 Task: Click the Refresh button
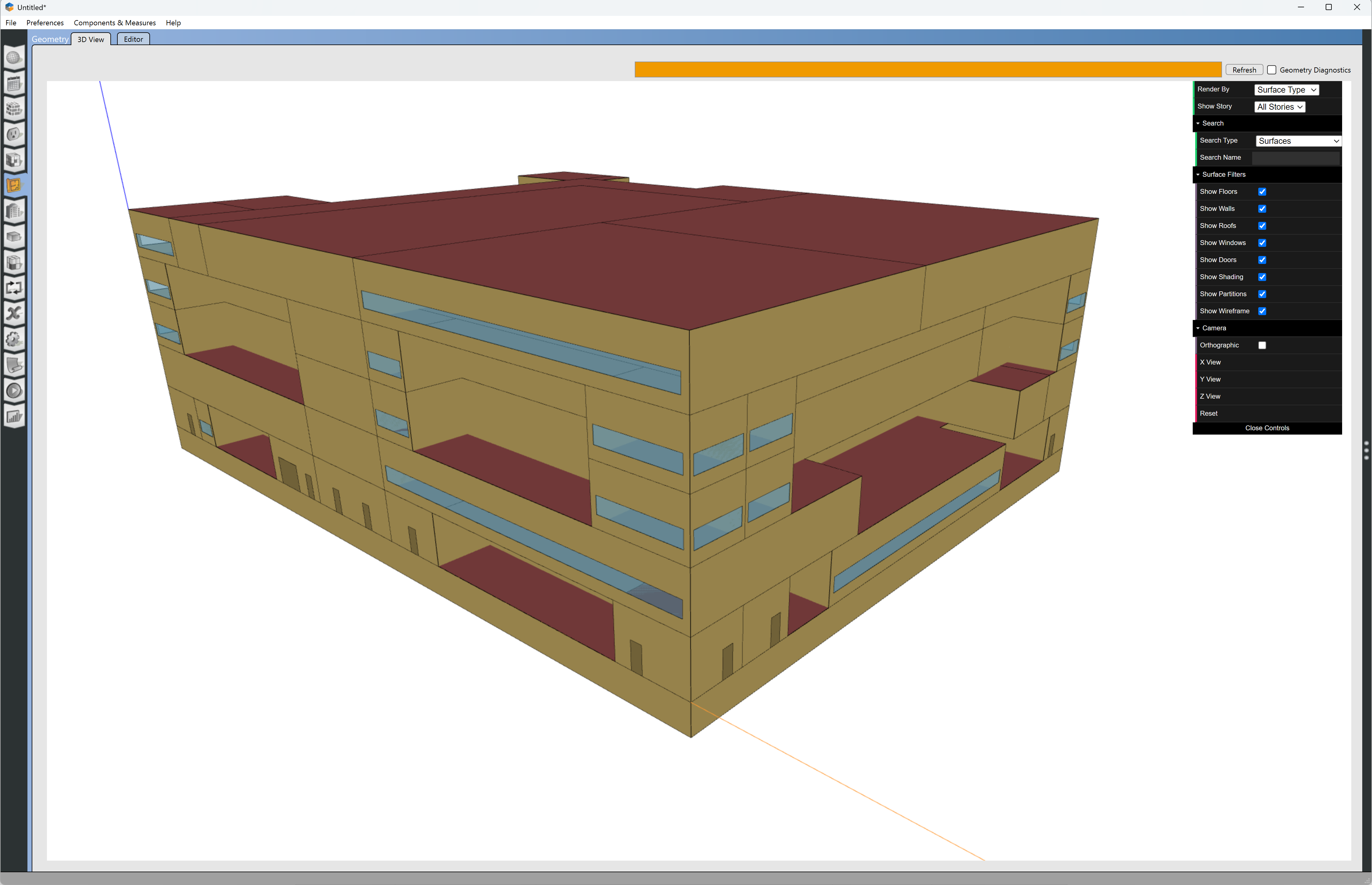1244,70
